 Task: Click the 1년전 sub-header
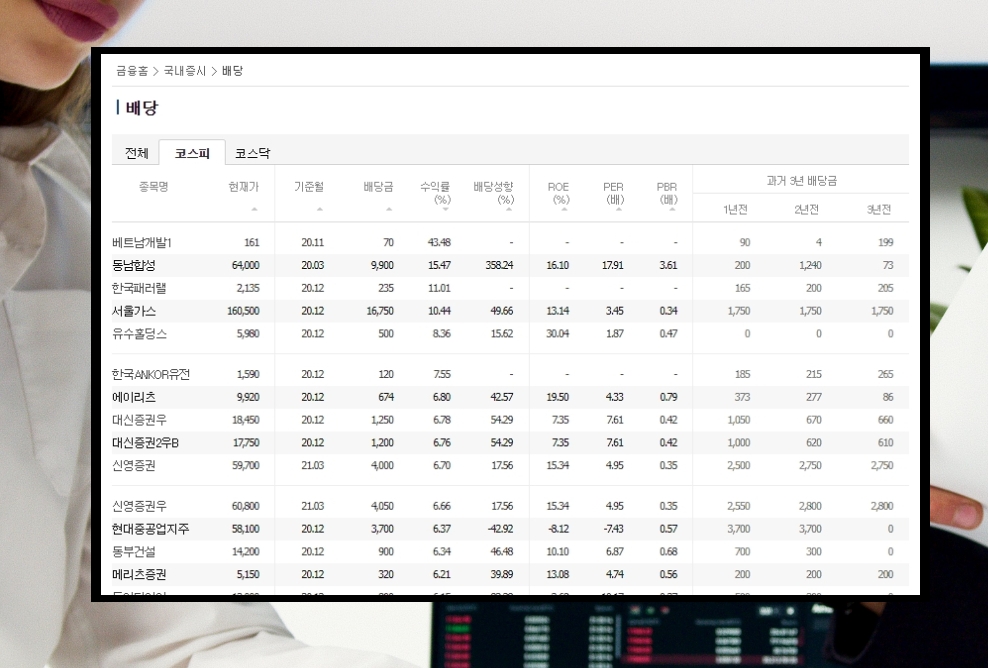click(735, 209)
